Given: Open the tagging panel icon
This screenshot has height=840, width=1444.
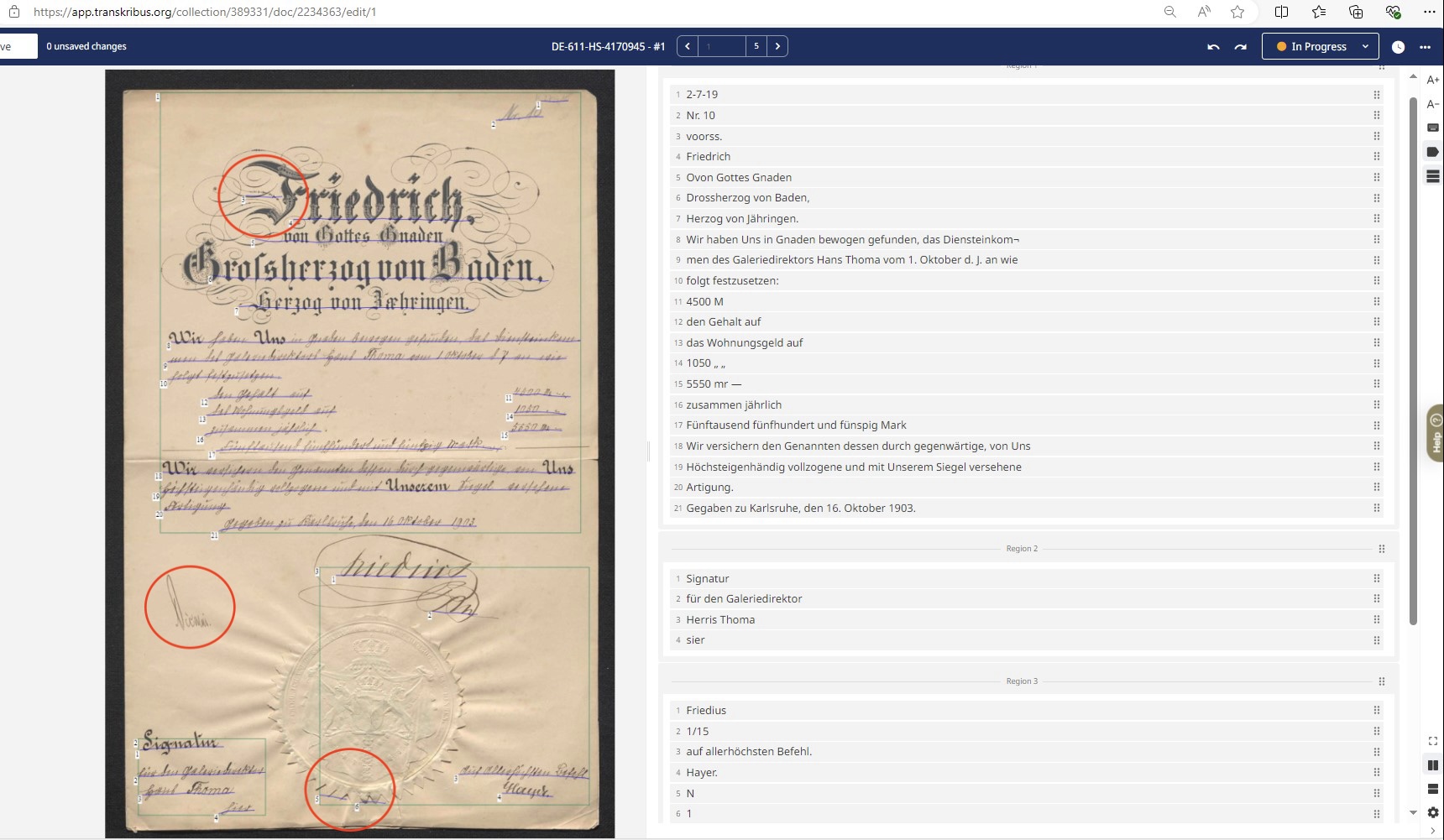Looking at the screenshot, I should (1433, 152).
